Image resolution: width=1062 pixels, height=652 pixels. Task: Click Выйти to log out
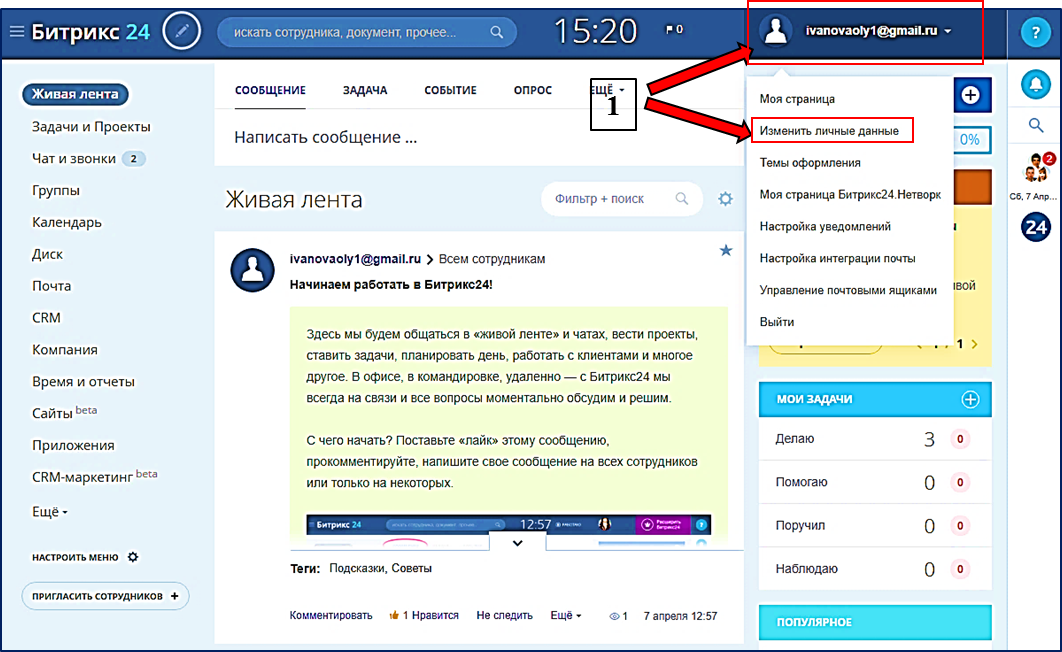pos(777,322)
